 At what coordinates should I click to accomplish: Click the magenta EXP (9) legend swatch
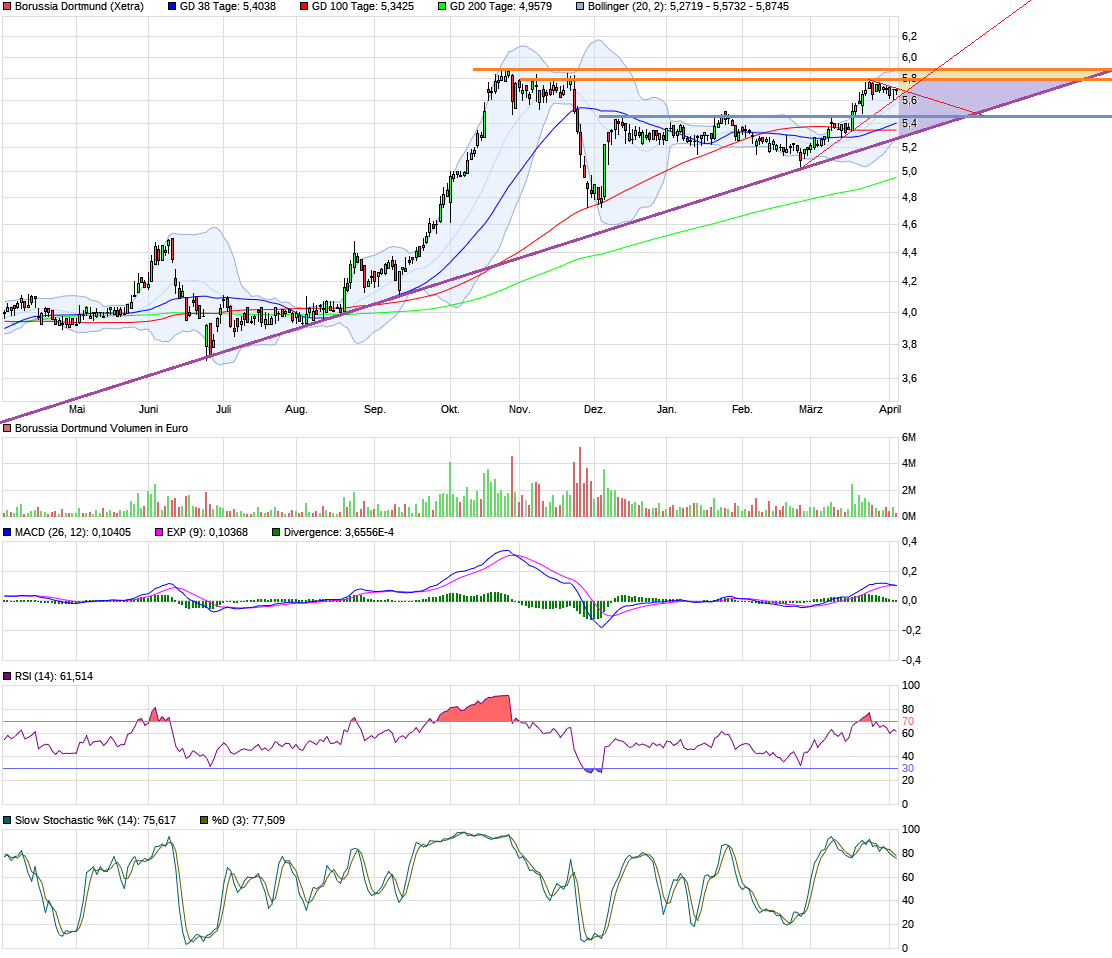pos(159,532)
